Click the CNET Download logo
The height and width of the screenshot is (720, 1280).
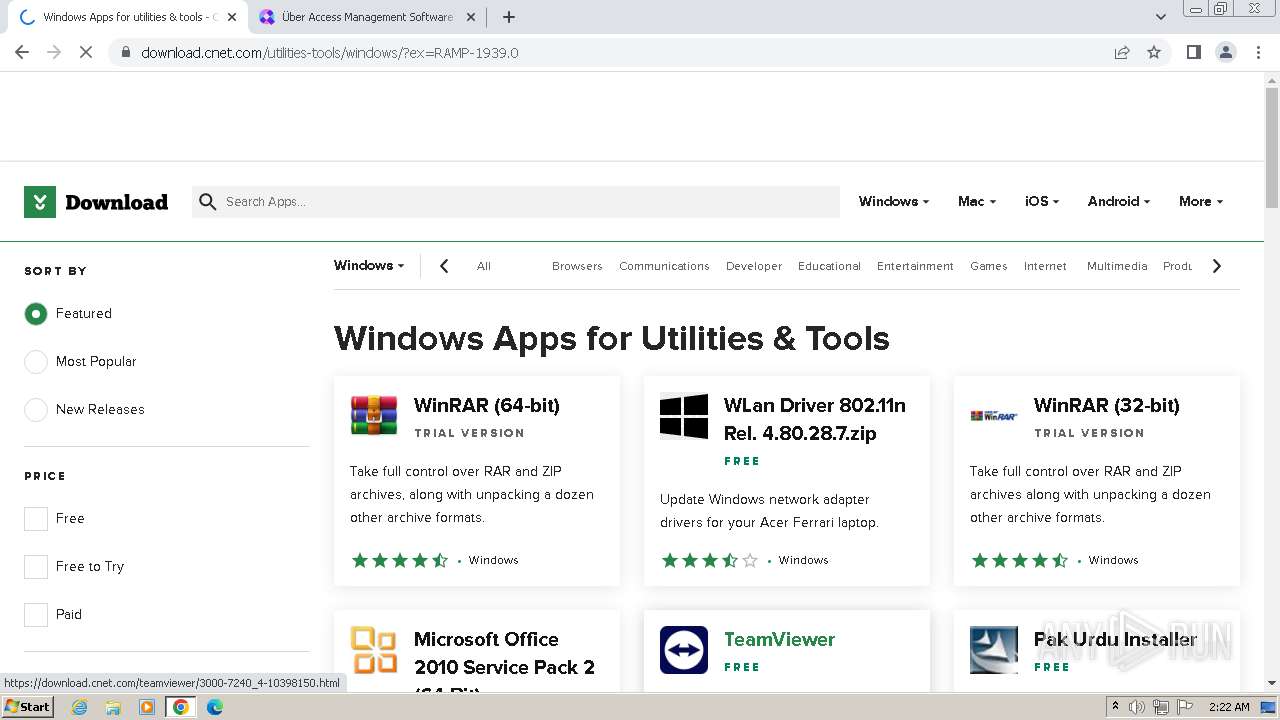[x=96, y=202]
